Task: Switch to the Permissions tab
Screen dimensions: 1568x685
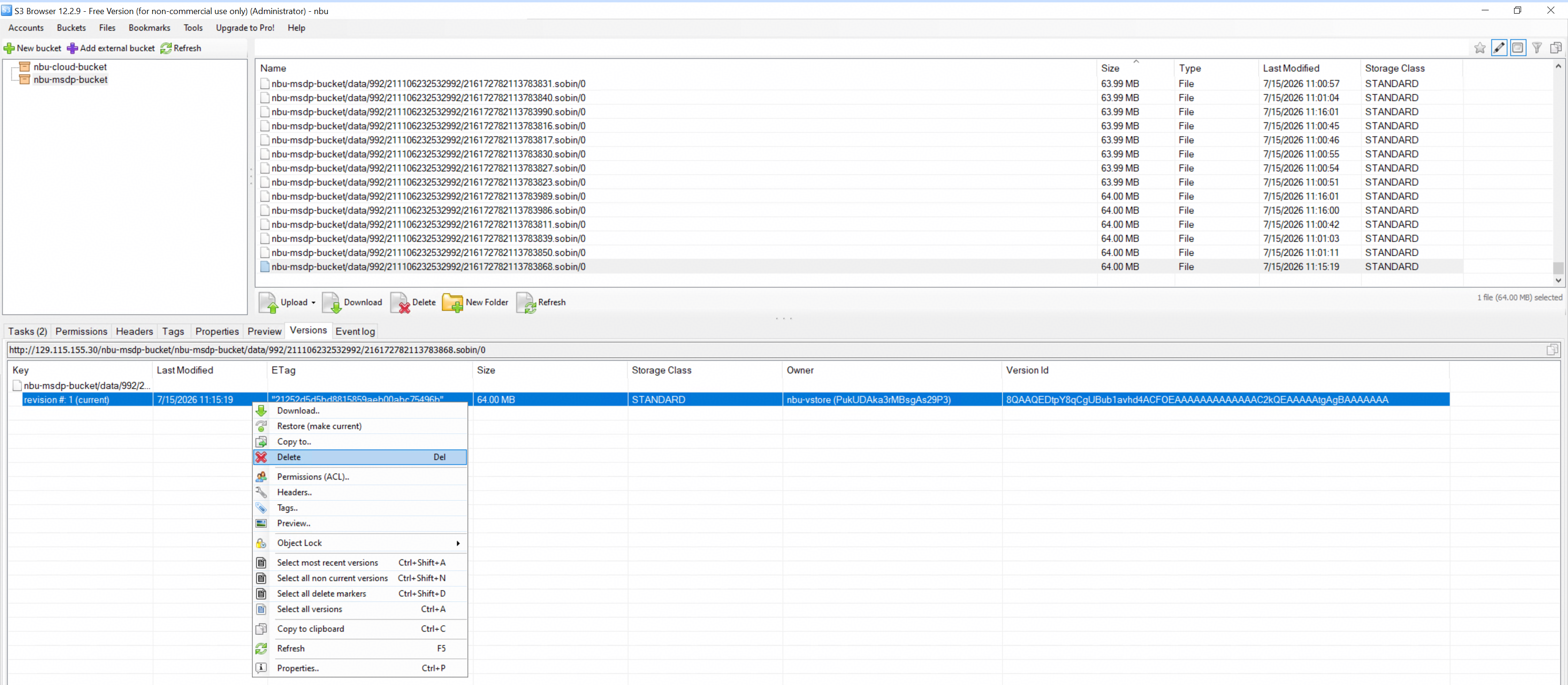Action: tap(81, 331)
